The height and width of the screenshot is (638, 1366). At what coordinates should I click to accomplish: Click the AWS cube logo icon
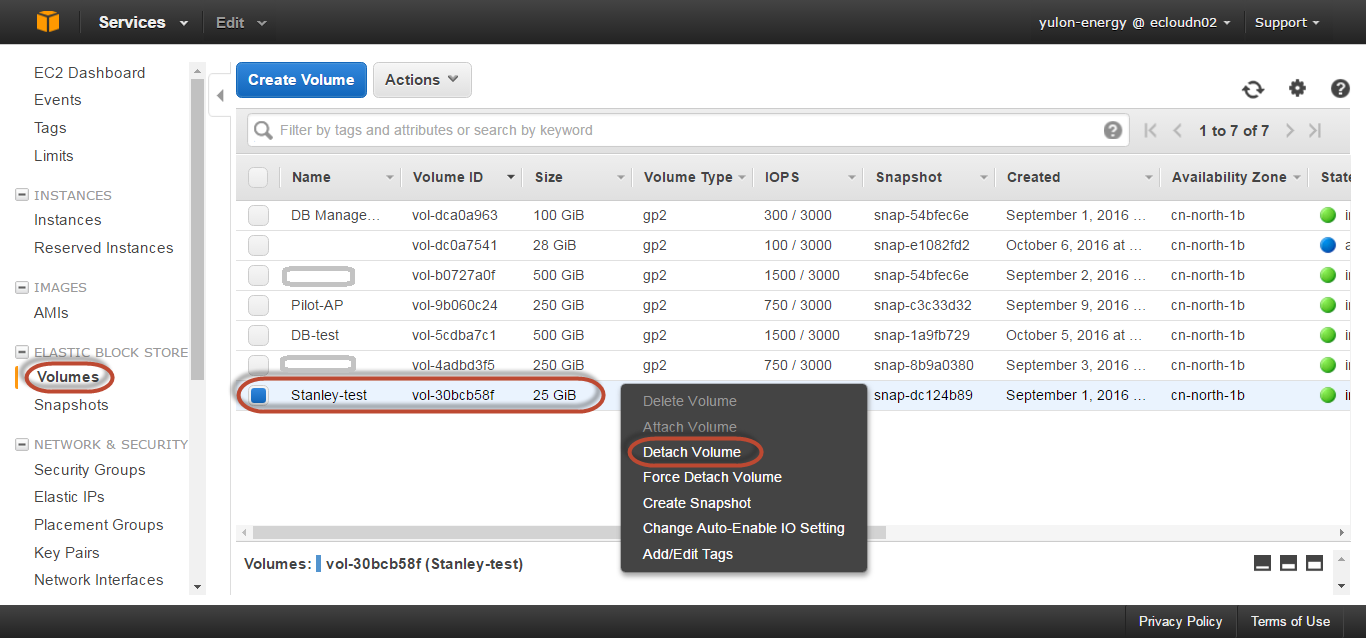(47, 22)
